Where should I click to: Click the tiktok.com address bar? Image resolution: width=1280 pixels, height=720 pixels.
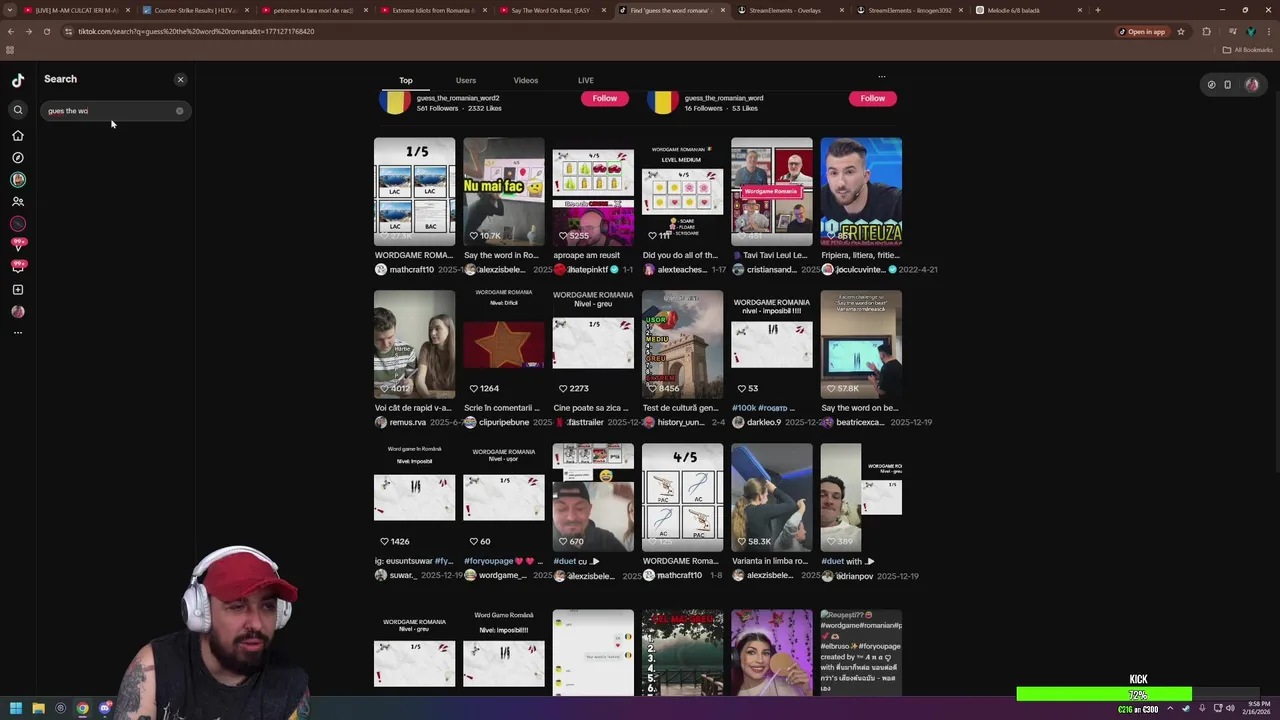[x=590, y=32]
